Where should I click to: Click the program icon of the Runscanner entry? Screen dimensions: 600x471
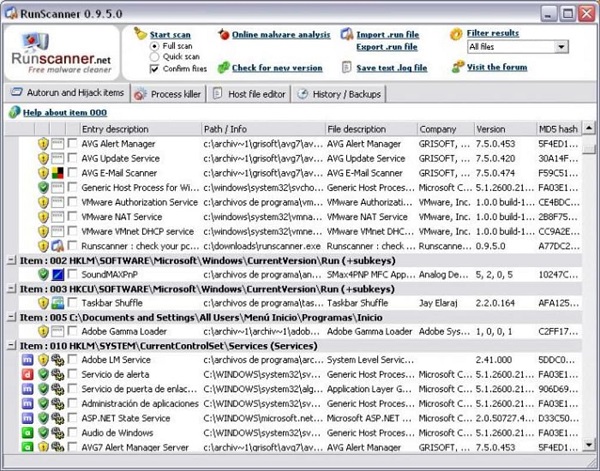point(58,246)
